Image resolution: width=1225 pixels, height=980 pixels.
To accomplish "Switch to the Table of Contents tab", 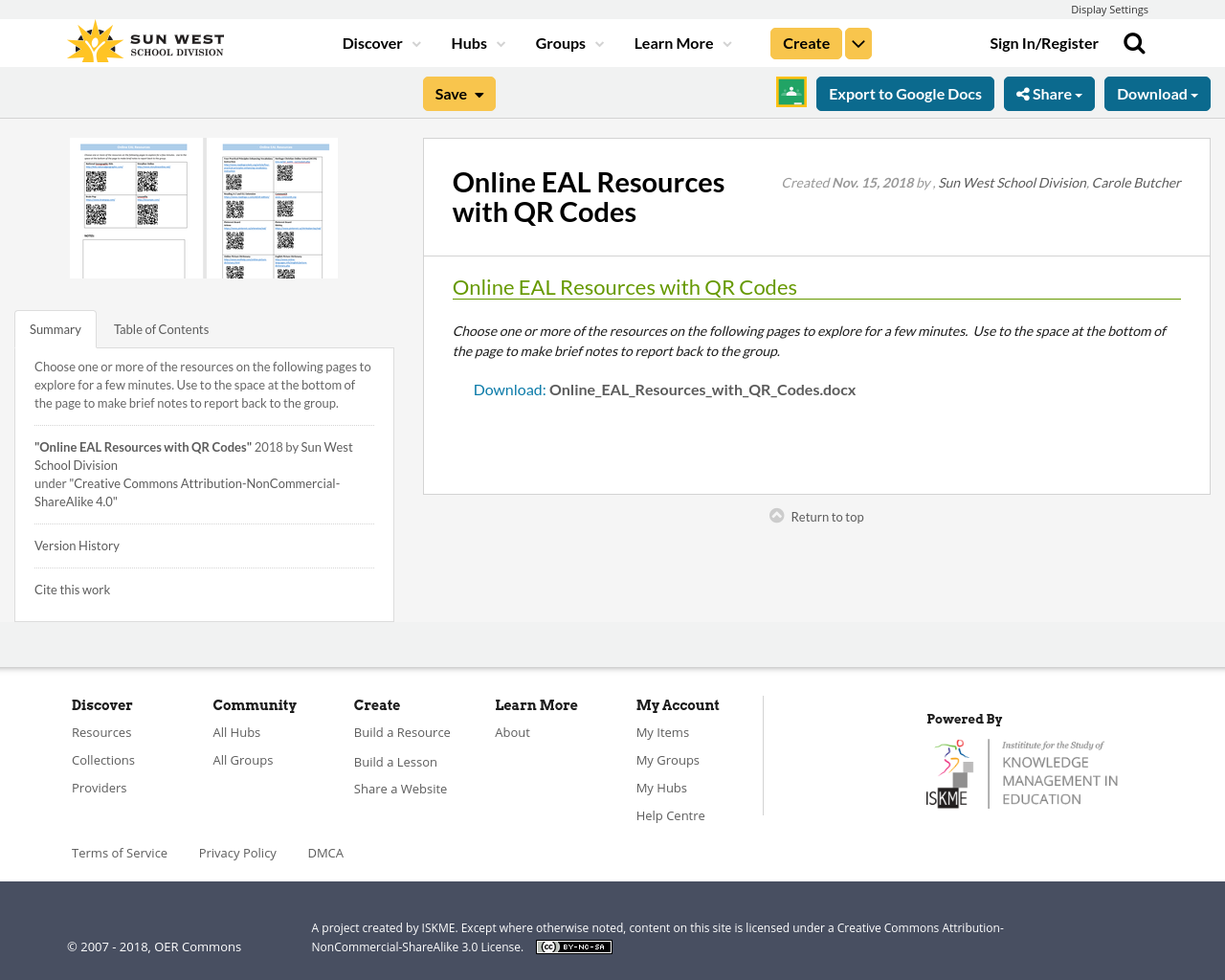I will 161,327.
